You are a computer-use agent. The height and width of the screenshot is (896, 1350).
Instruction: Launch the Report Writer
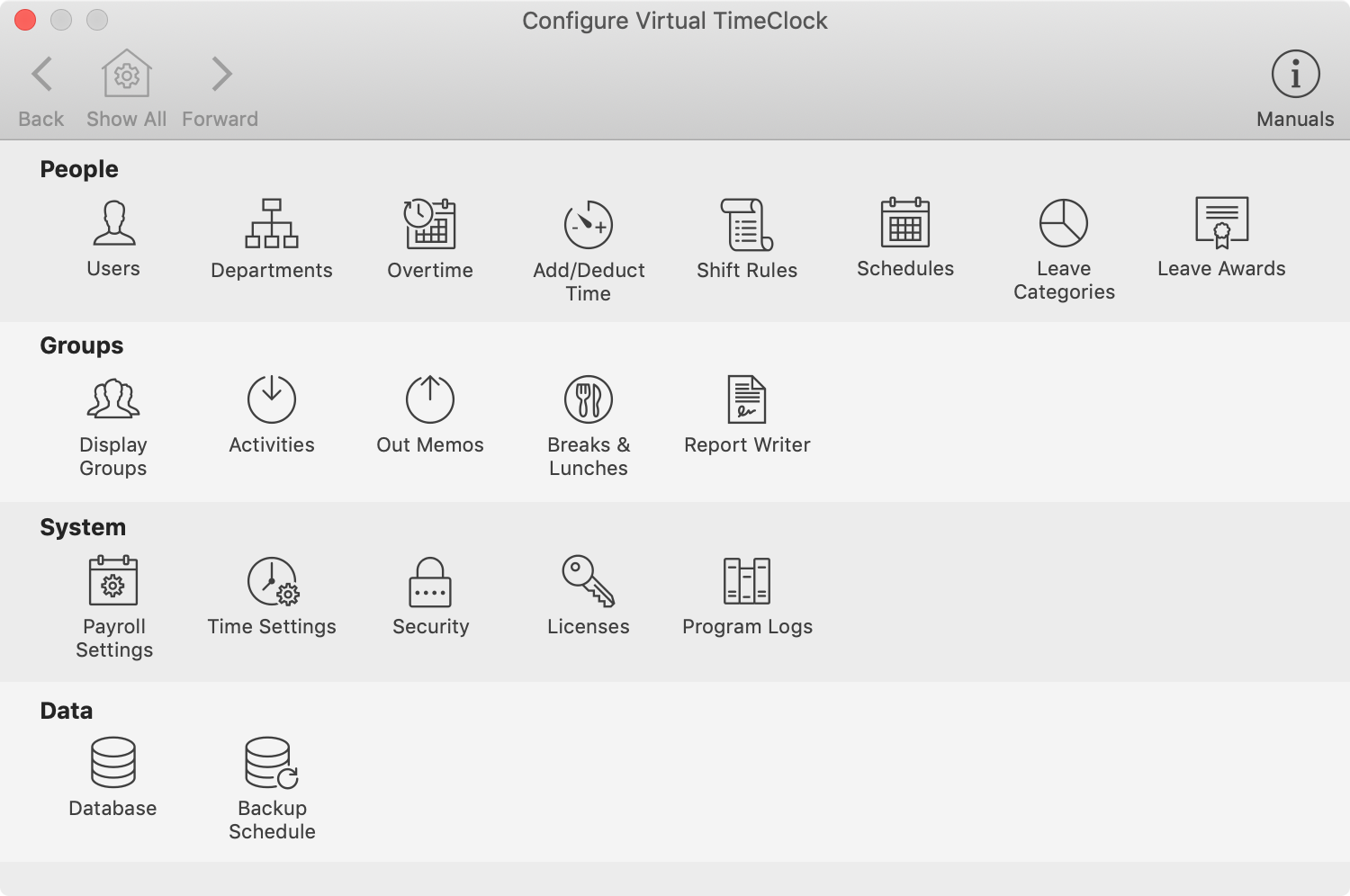747,399
